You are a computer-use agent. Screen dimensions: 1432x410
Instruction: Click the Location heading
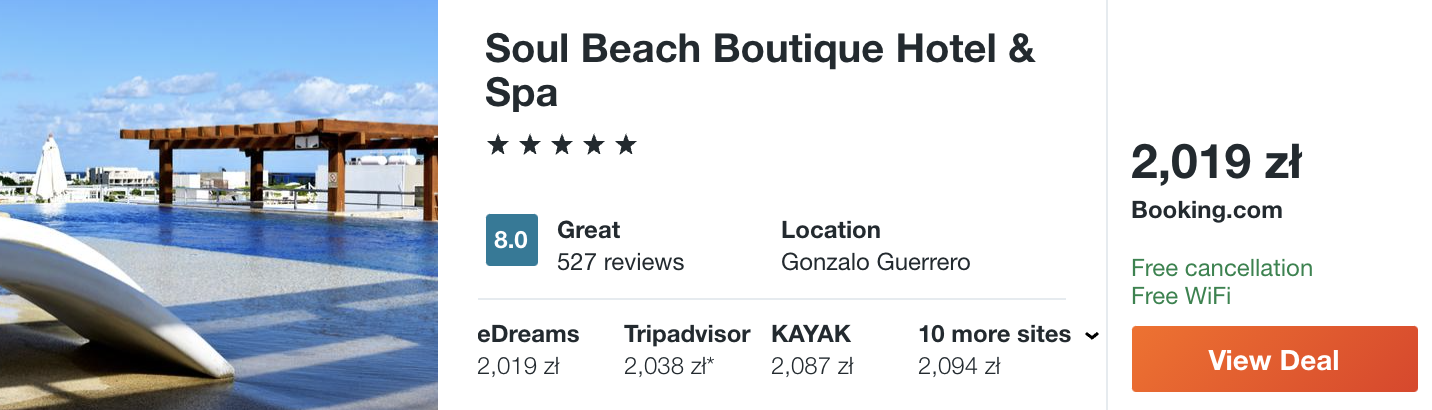(x=830, y=230)
